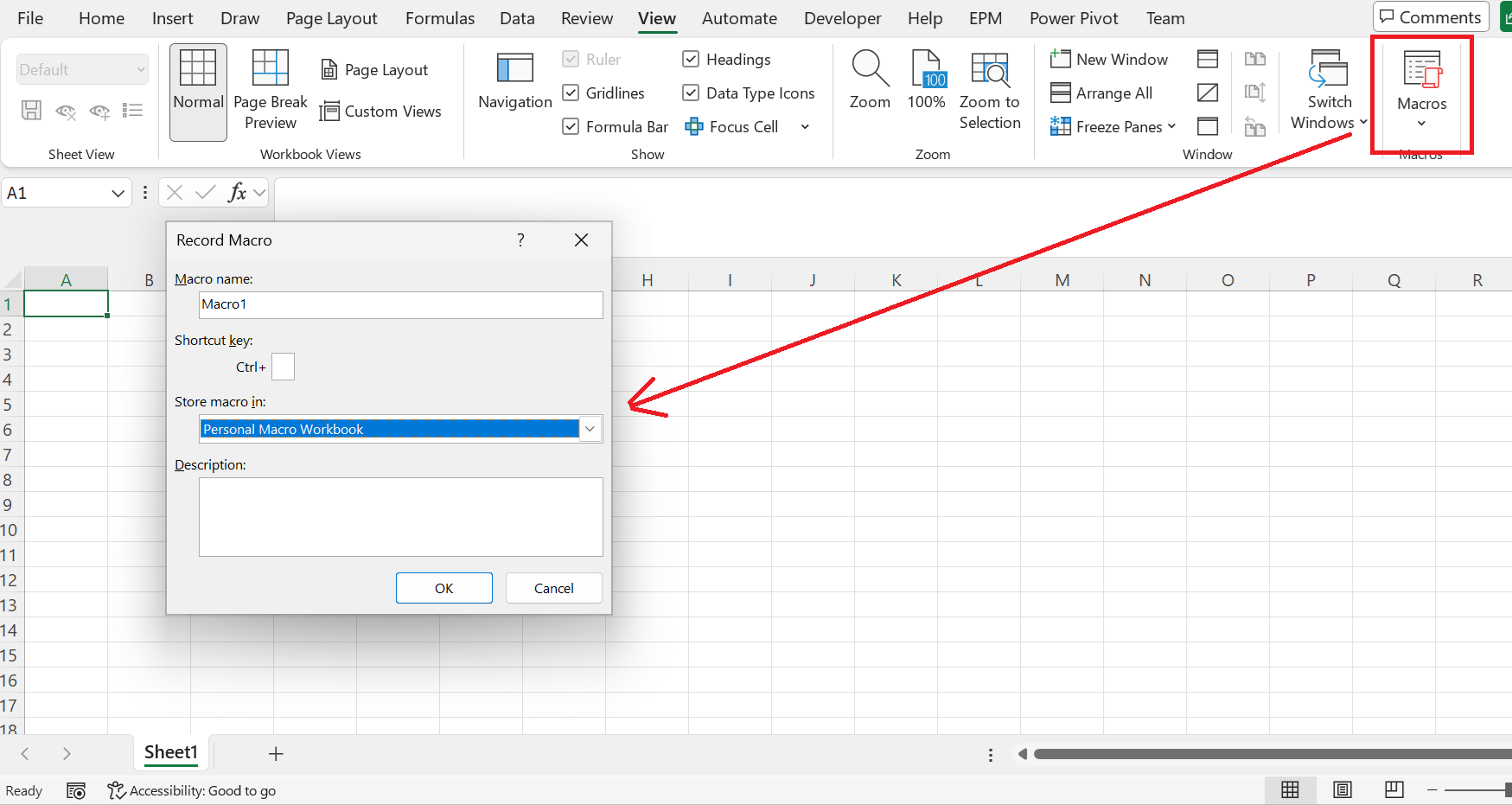1512x805 pixels.
Task: Click the Macro name input field
Action: (401, 304)
